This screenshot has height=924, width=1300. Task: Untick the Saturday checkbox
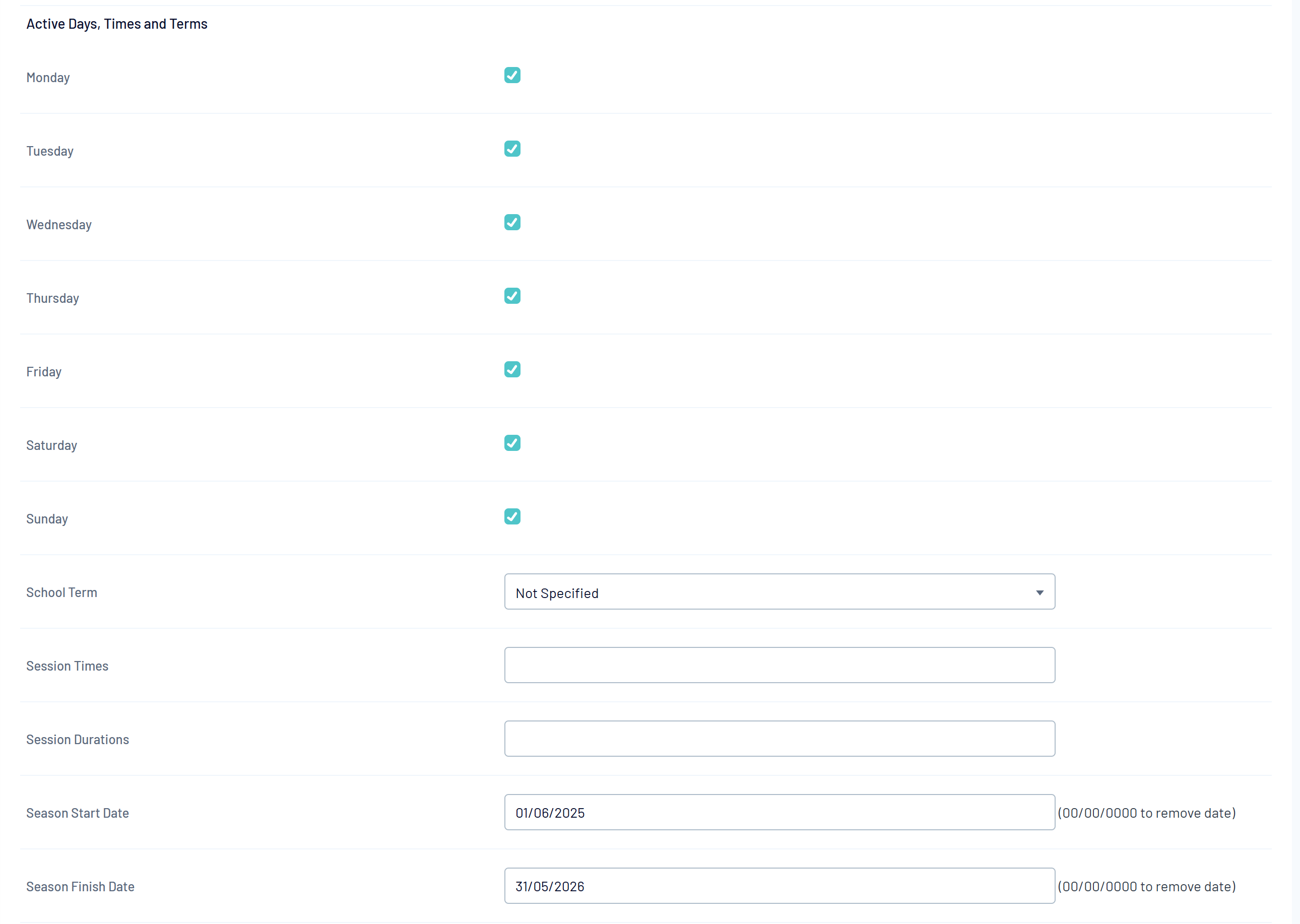click(x=512, y=443)
